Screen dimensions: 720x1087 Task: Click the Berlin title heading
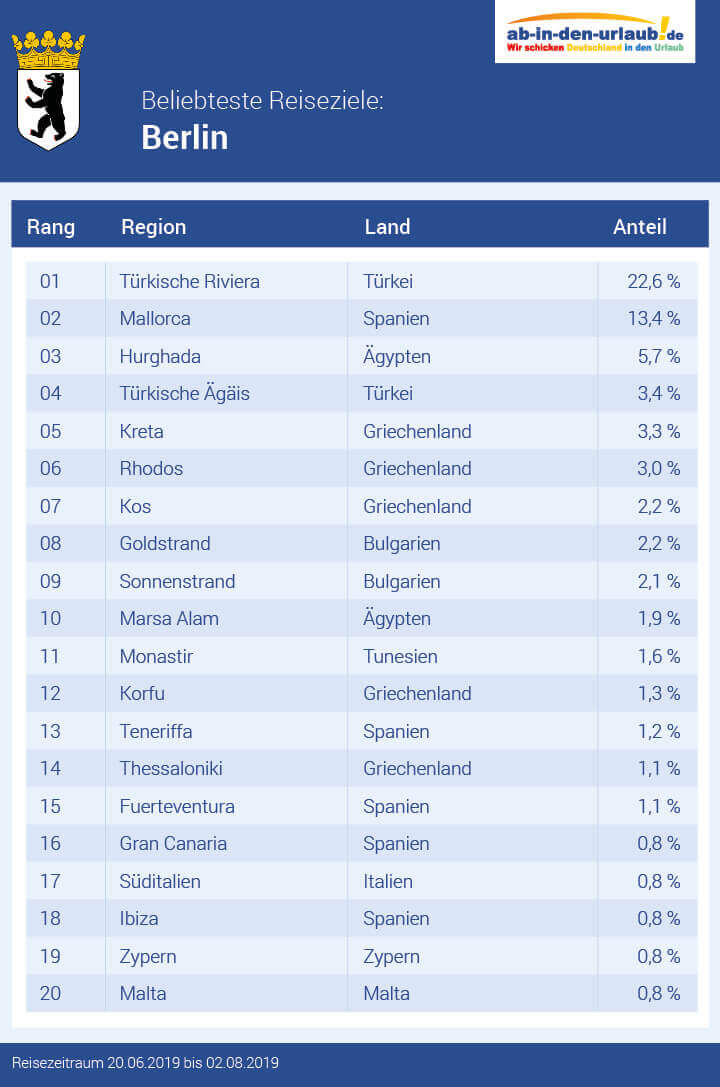[185, 137]
